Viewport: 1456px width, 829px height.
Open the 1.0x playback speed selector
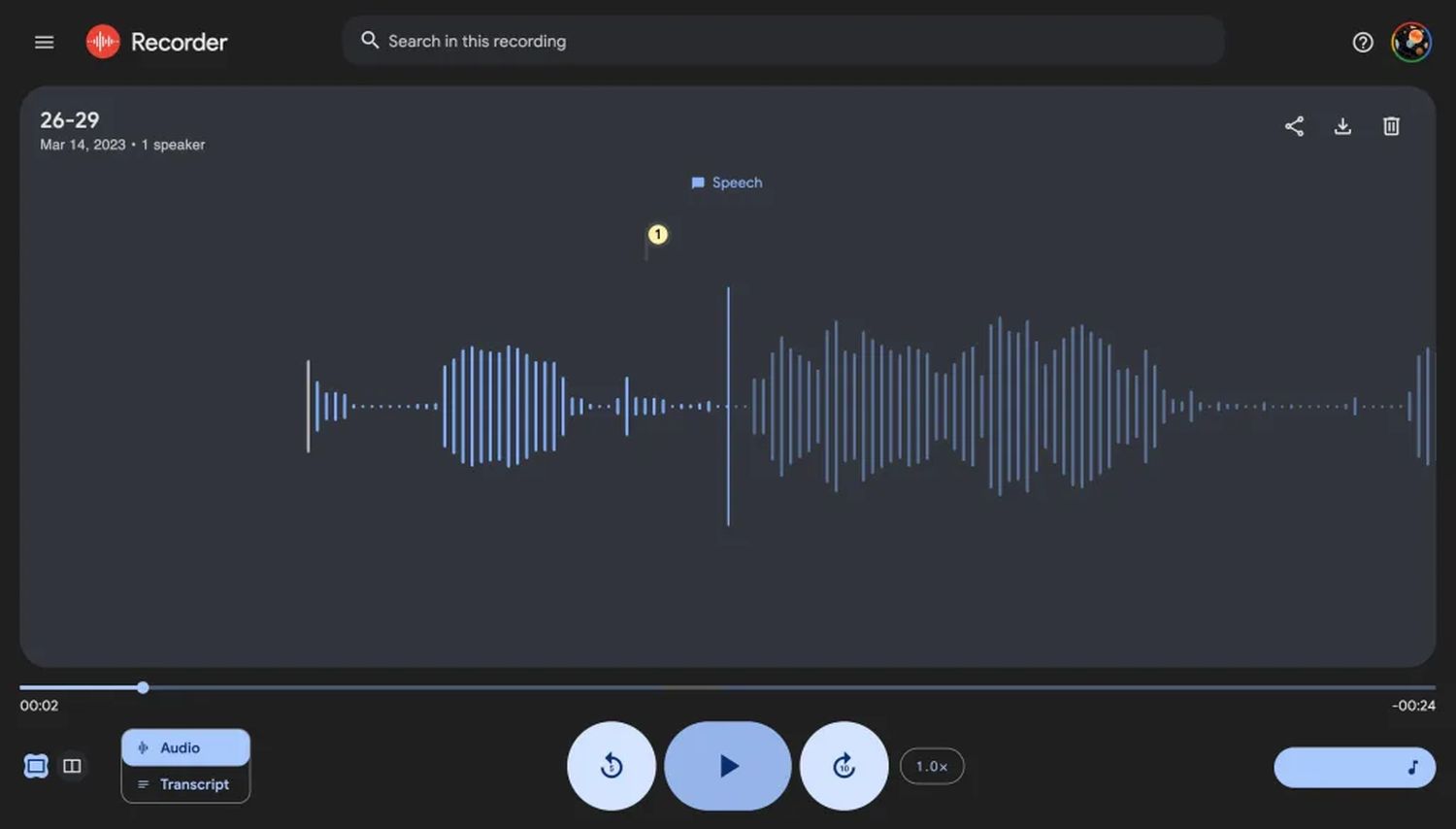[932, 766]
